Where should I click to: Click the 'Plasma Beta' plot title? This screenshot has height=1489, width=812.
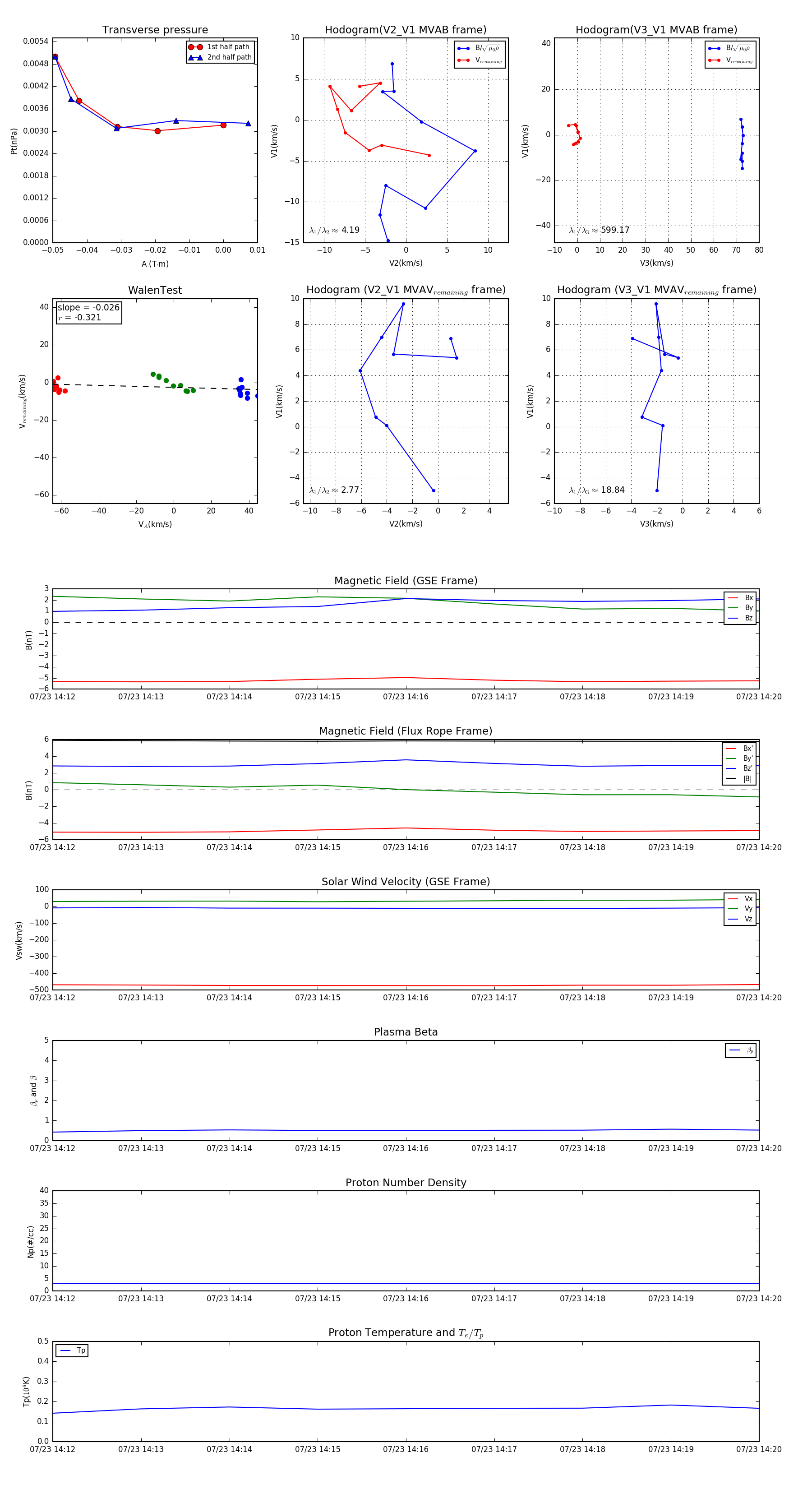click(406, 1032)
